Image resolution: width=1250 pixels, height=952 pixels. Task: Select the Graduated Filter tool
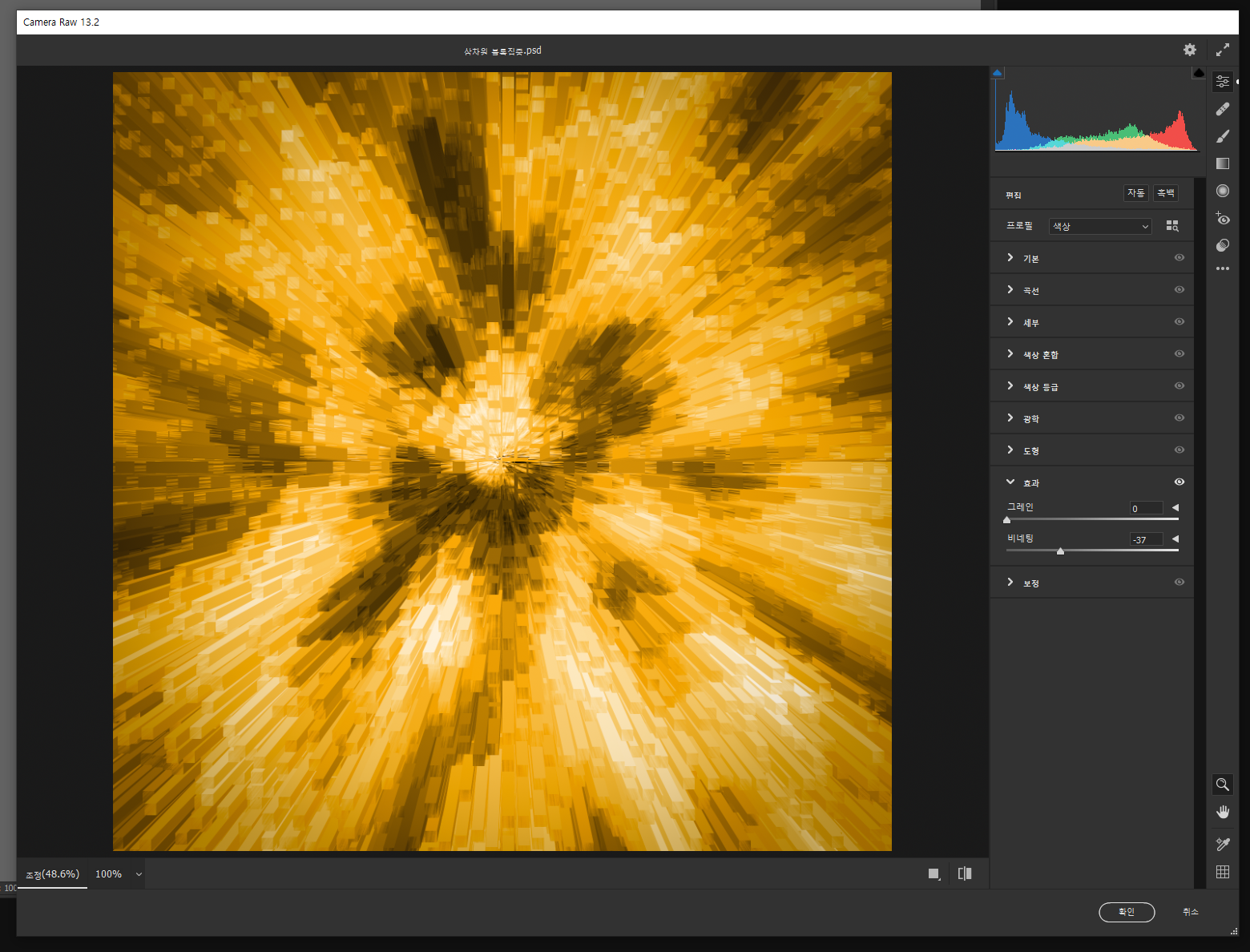coord(1223,163)
